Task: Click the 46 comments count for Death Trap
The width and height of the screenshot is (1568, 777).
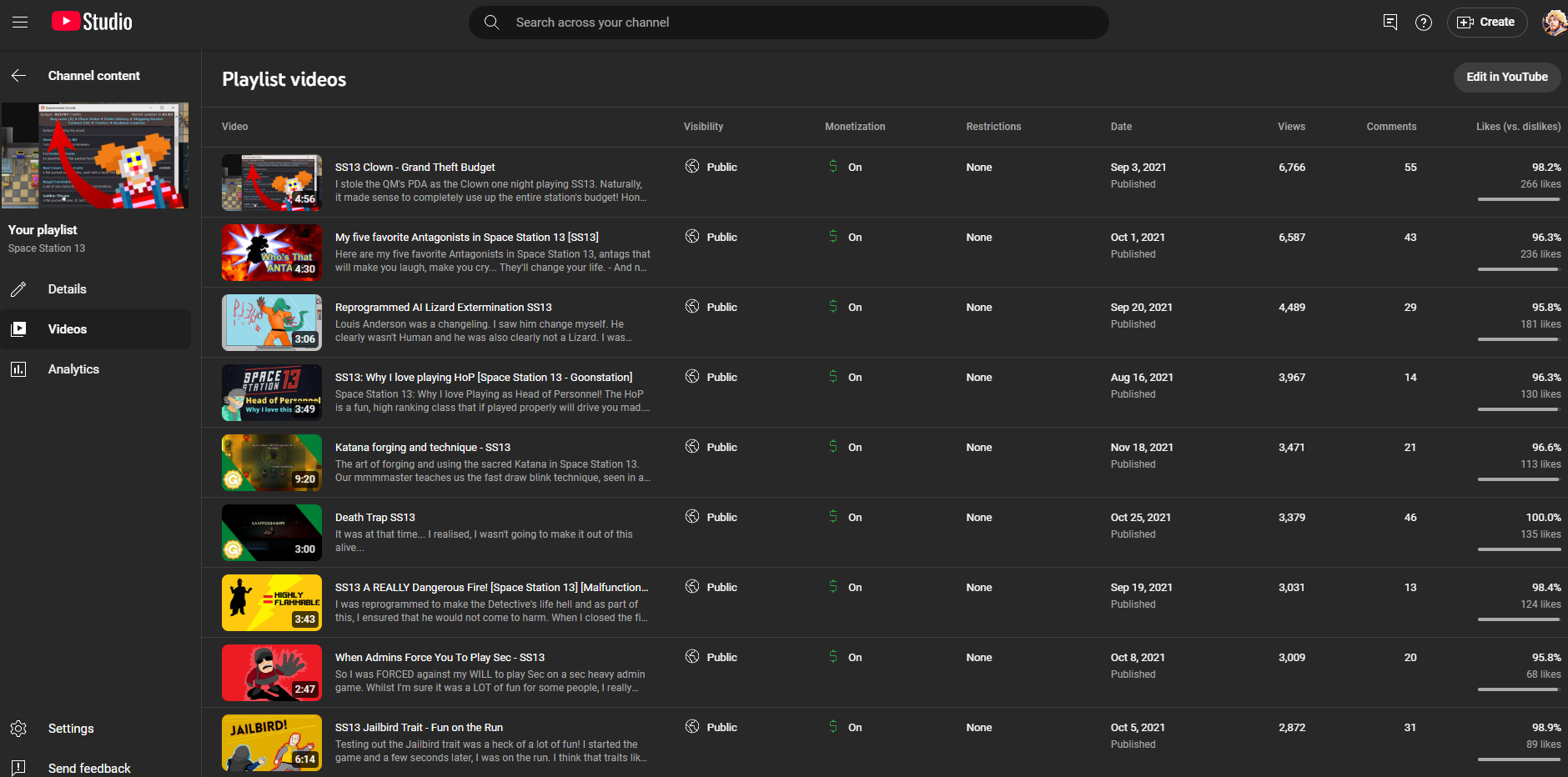Action: pyautogui.click(x=1410, y=518)
